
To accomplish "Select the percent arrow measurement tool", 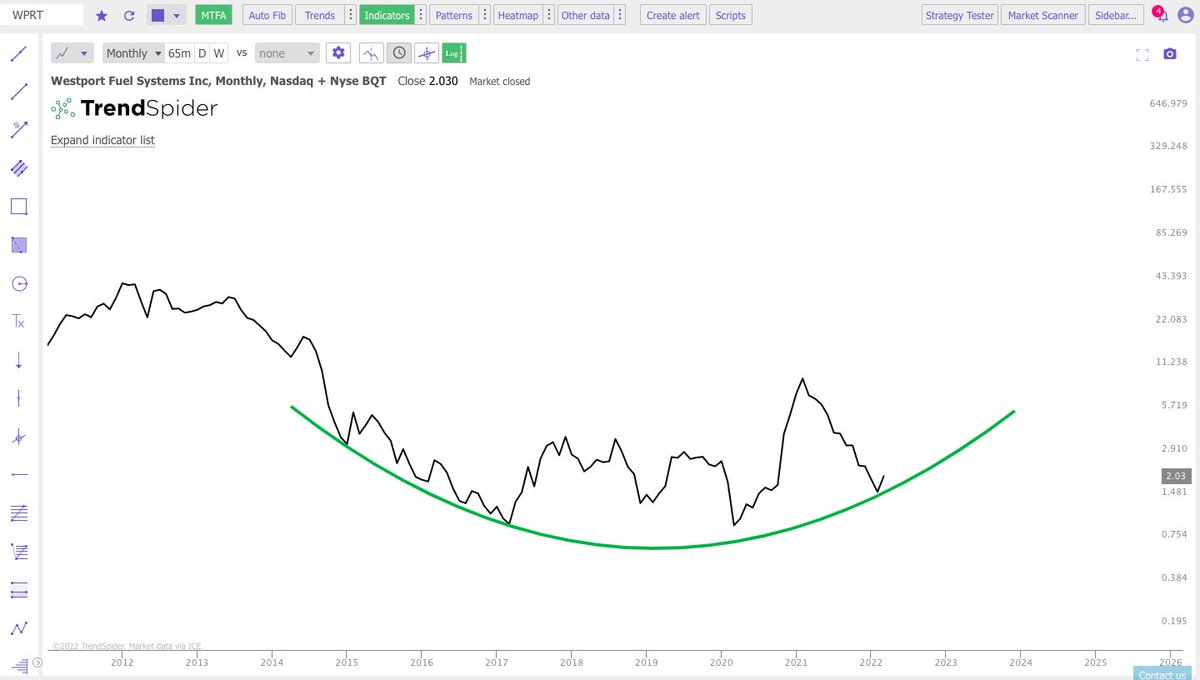I will (x=18, y=130).
